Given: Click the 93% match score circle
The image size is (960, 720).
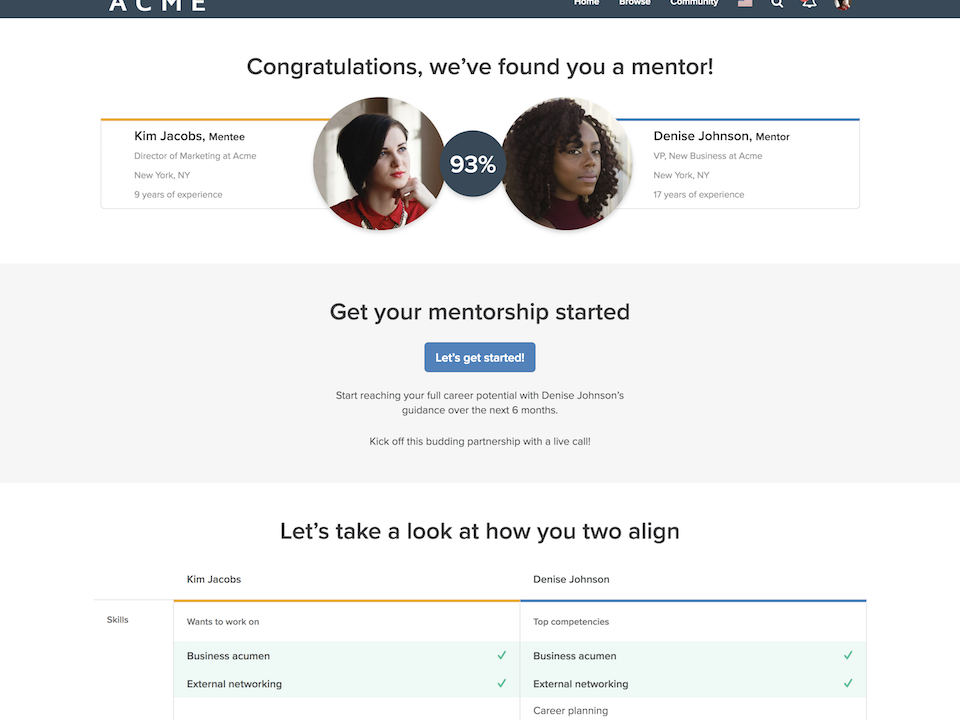Looking at the screenshot, I should [473, 164].
